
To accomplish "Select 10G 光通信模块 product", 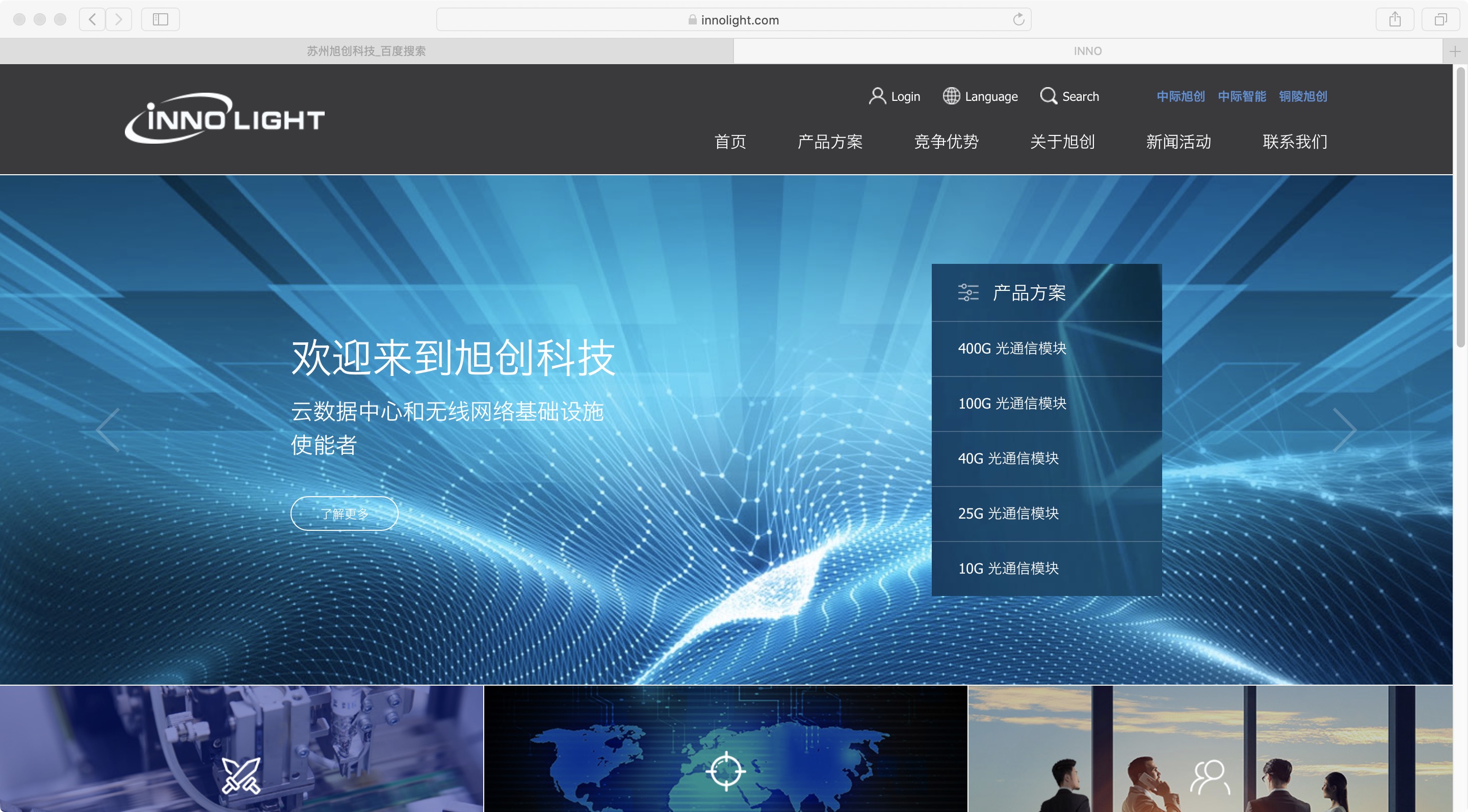I will click(x=1046, y=569).
